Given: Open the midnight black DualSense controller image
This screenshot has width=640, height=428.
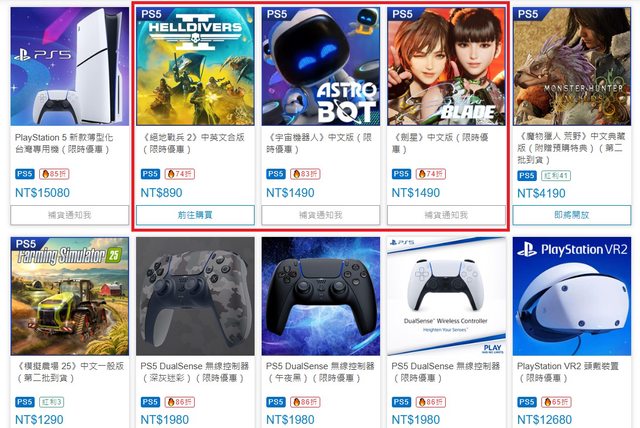Looking at the screenshot, I should [320, 296].
